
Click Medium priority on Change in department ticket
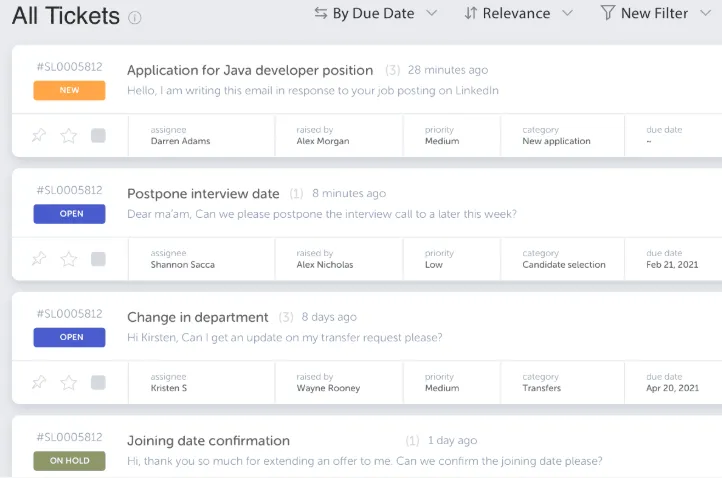tap(442, 388)
